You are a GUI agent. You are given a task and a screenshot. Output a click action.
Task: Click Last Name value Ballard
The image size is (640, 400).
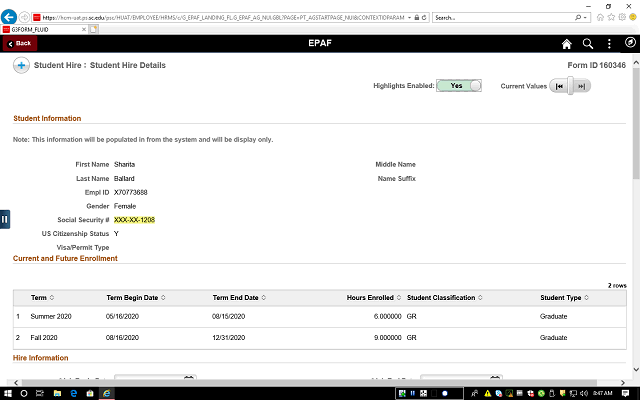(124, 178)
